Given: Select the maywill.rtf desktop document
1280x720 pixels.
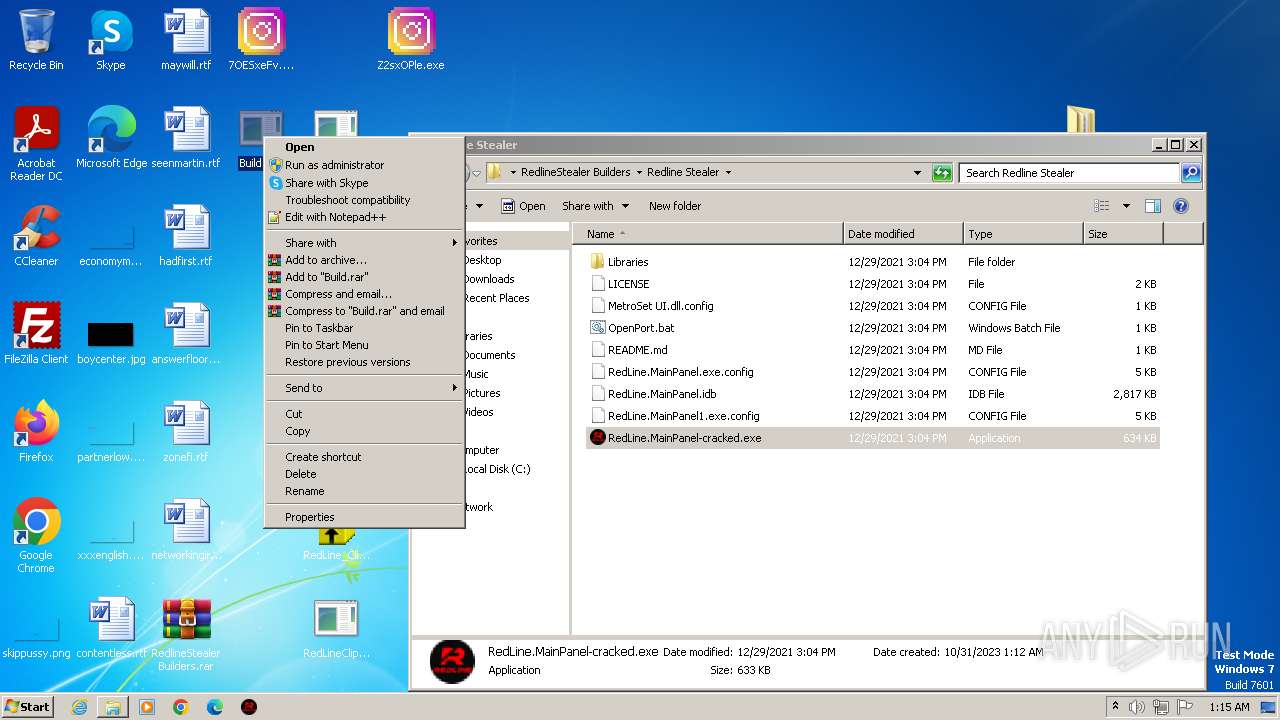Looking at the screenshot, I should coord(186,40).
